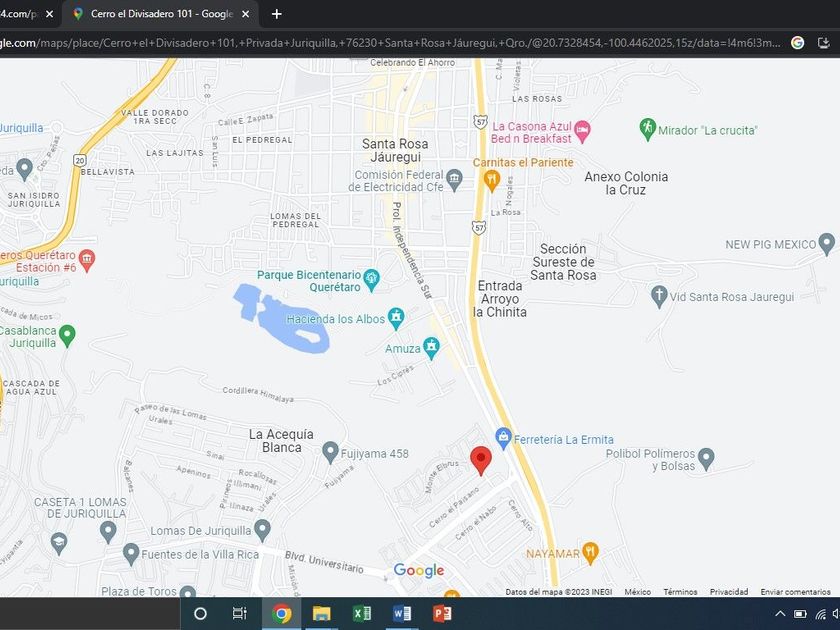Click the Cordillera Himalaya street label
This screenshot has width=840, height=630.
point(258,395)
